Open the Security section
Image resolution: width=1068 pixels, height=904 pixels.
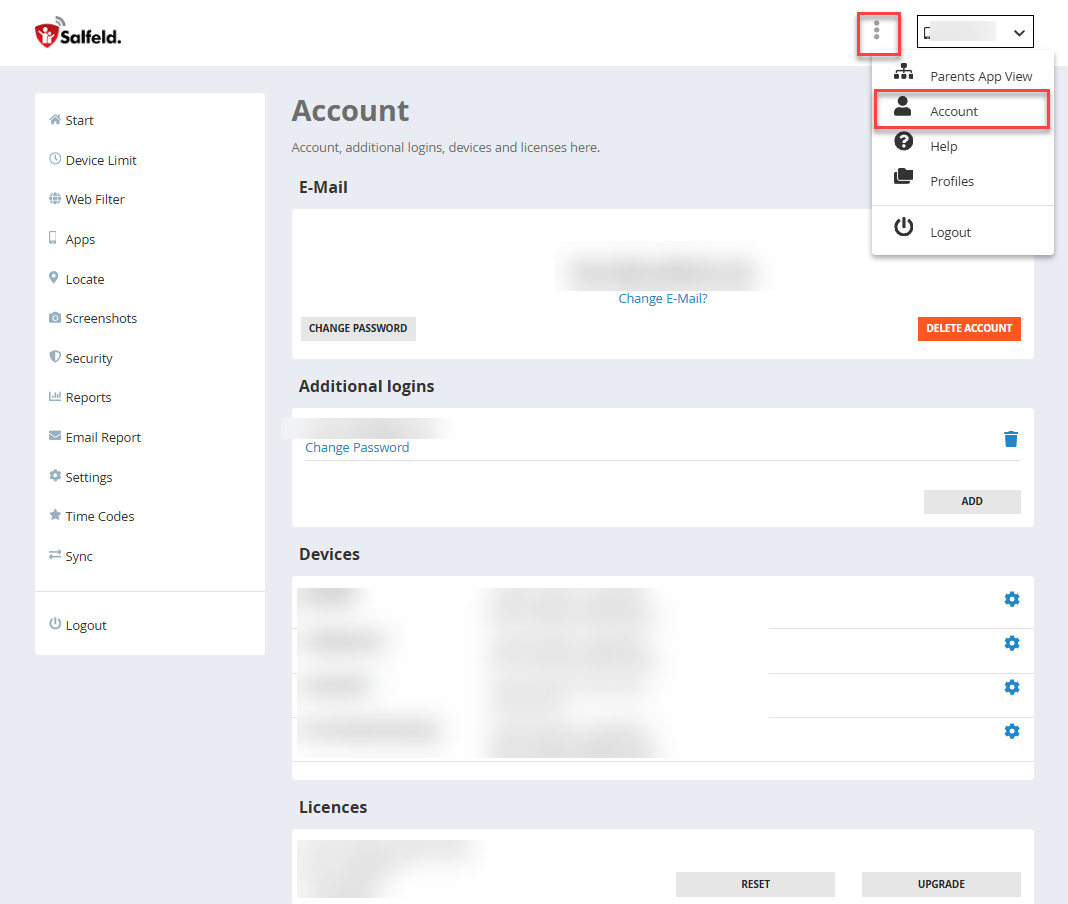(x=88, y=357)
